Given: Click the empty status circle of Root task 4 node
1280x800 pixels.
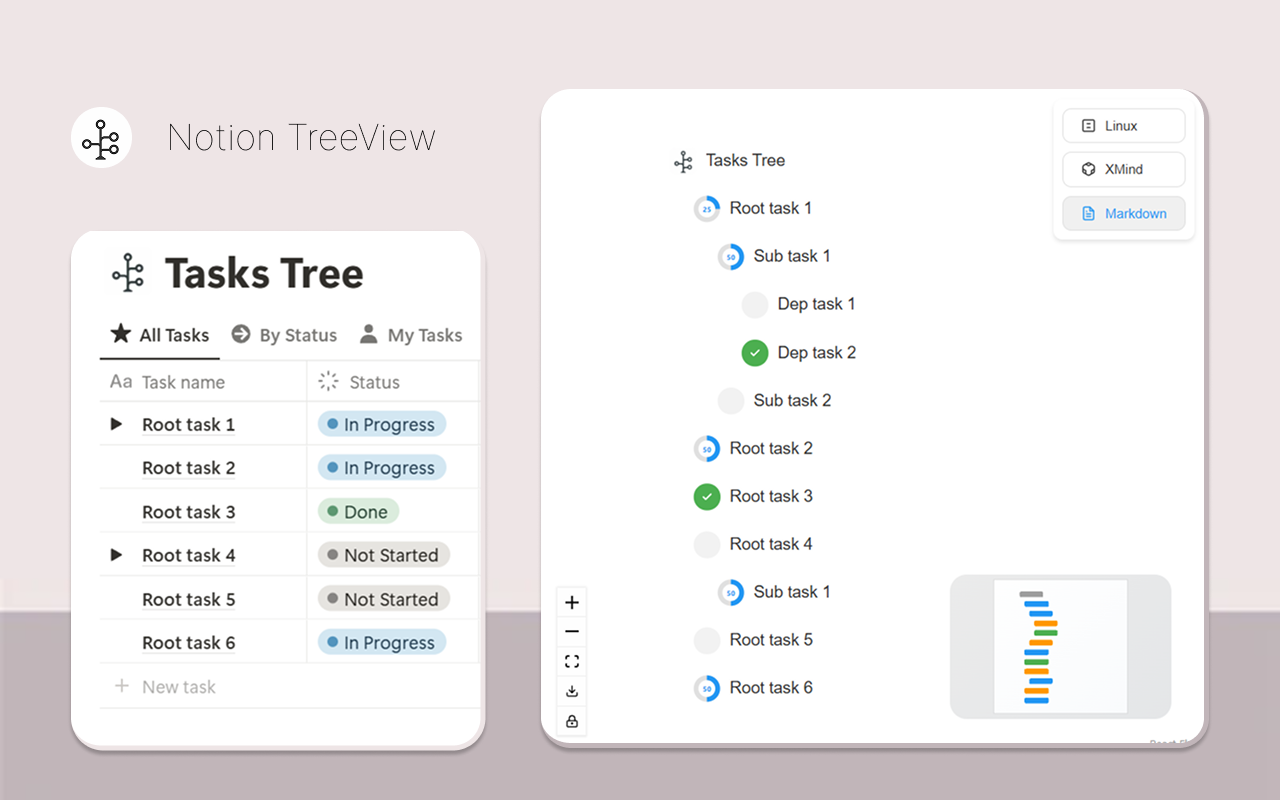Looking at the screenshot, I should pyautogui.click(x=707, y=545).
